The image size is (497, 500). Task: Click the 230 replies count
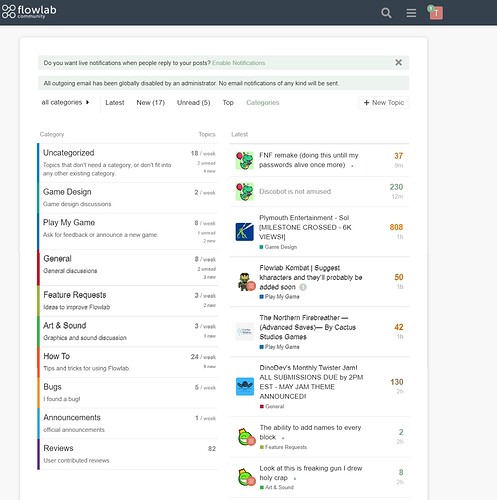tap(396, 187)
